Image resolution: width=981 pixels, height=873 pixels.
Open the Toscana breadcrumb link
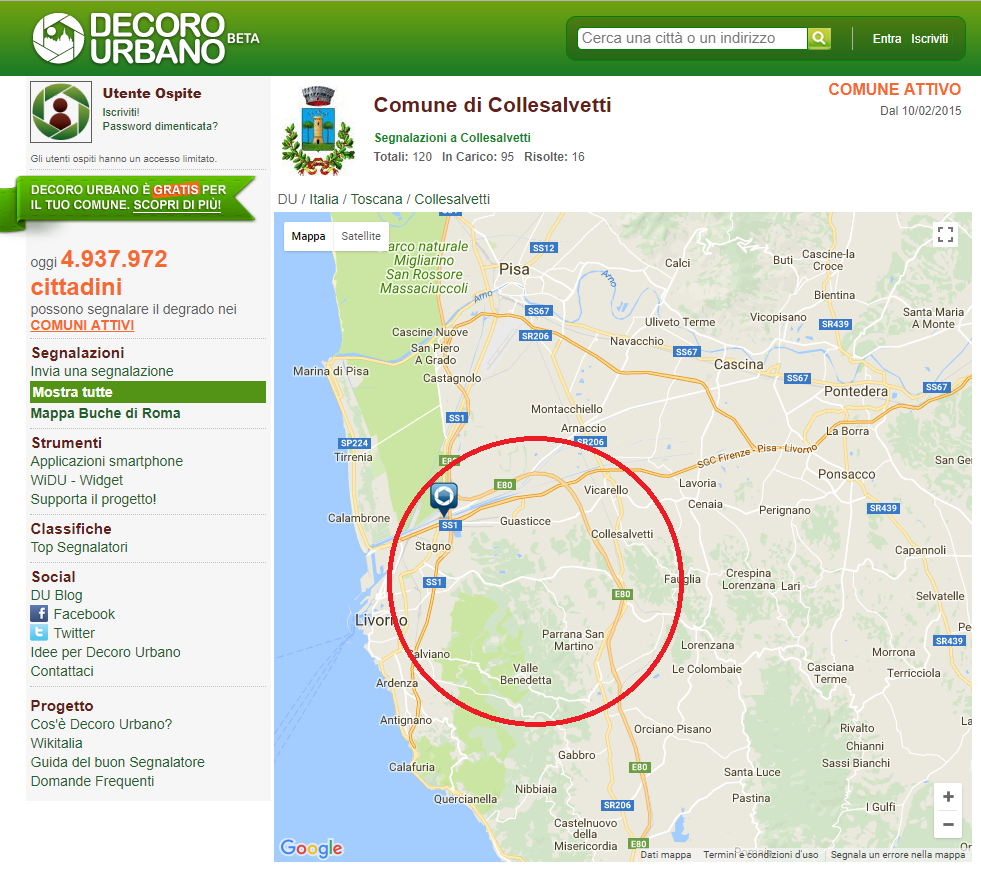(x=376, y=199)
